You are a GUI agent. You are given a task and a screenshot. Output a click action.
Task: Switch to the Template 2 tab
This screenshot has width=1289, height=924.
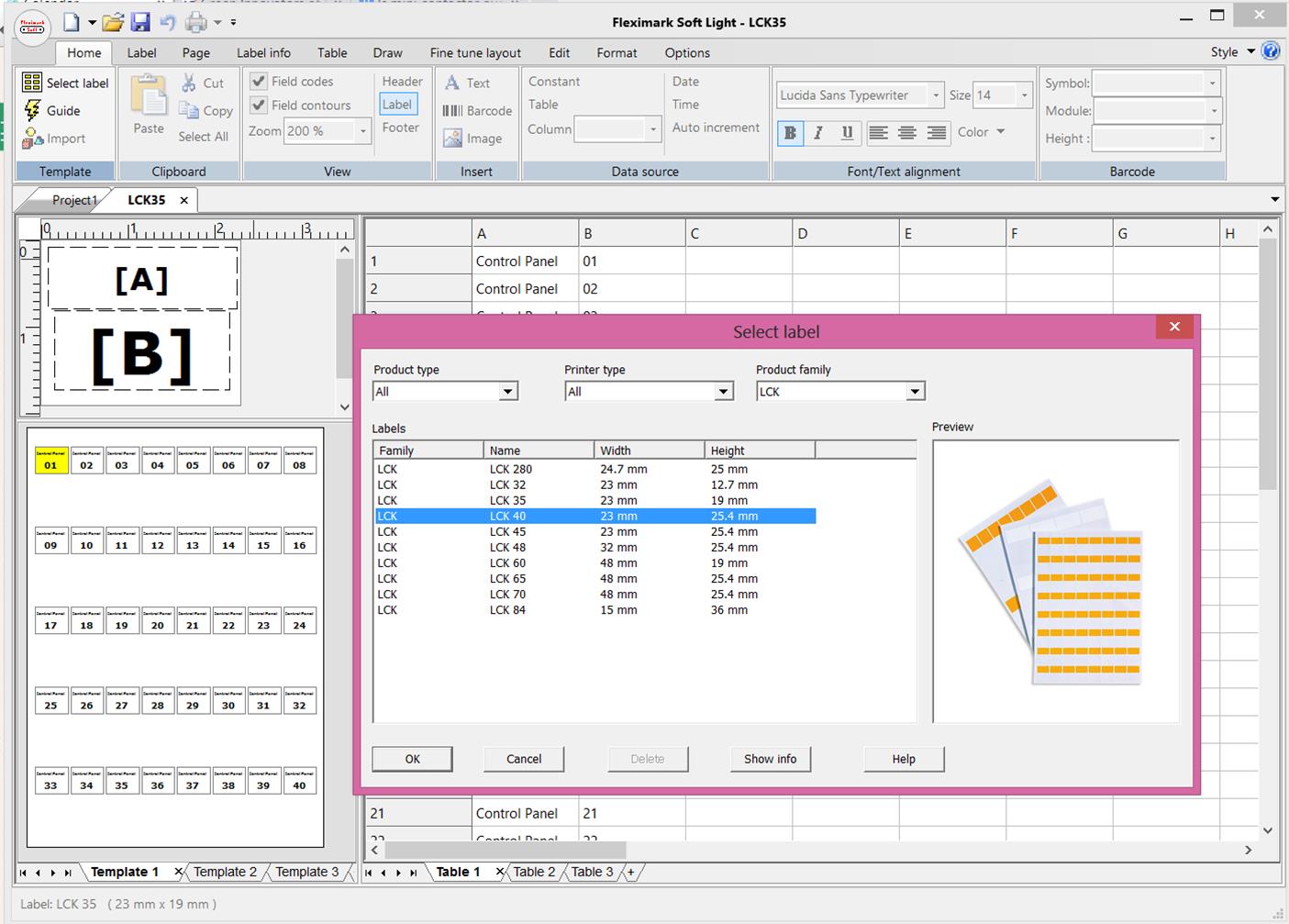click(225, 872)
